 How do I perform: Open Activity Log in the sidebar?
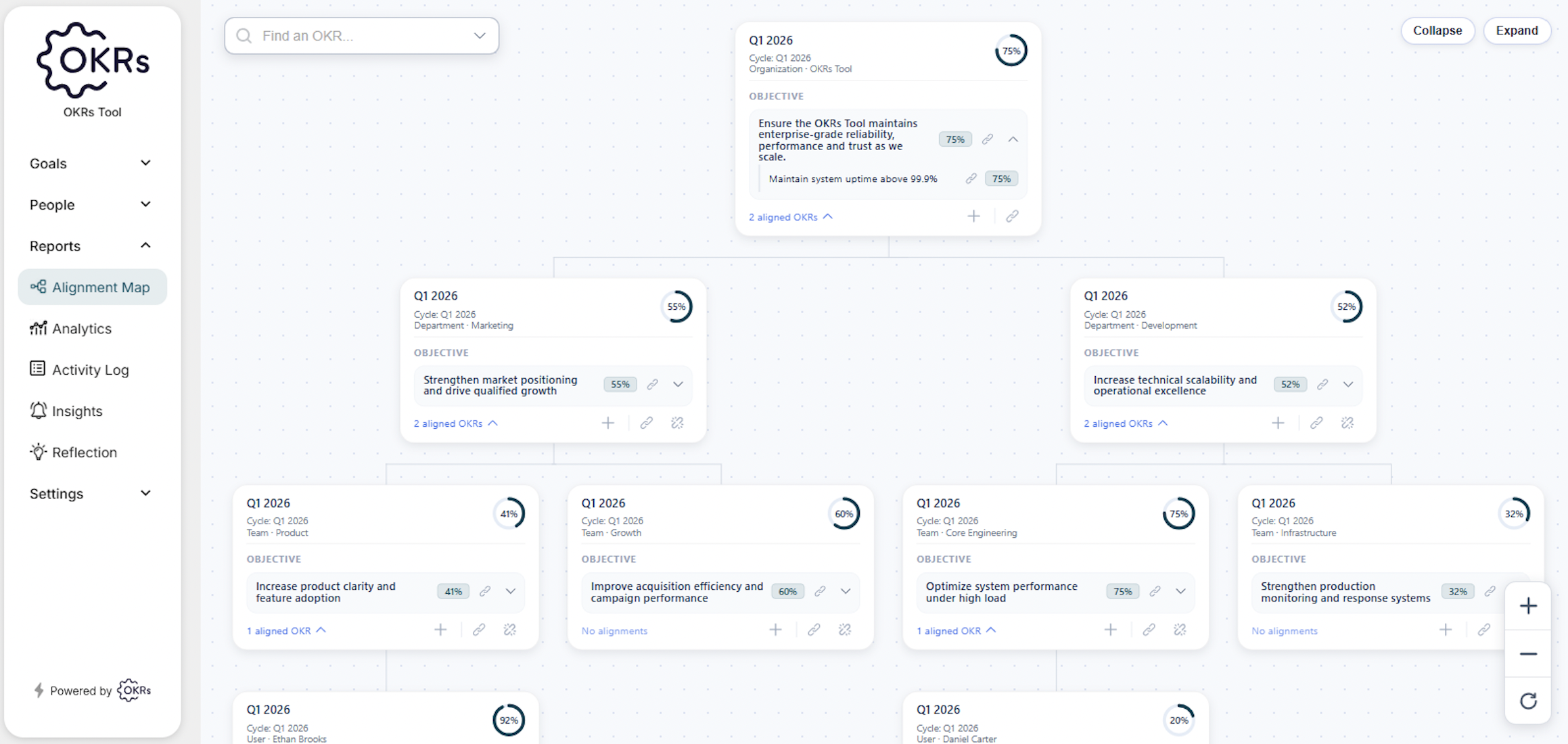[90, 370]
